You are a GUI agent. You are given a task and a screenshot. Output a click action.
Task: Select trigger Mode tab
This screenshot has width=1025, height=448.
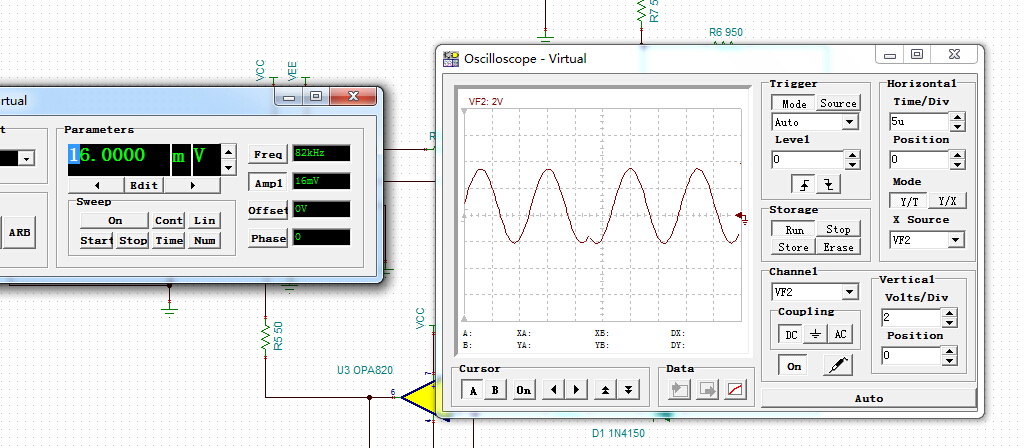tap(794, 103)
